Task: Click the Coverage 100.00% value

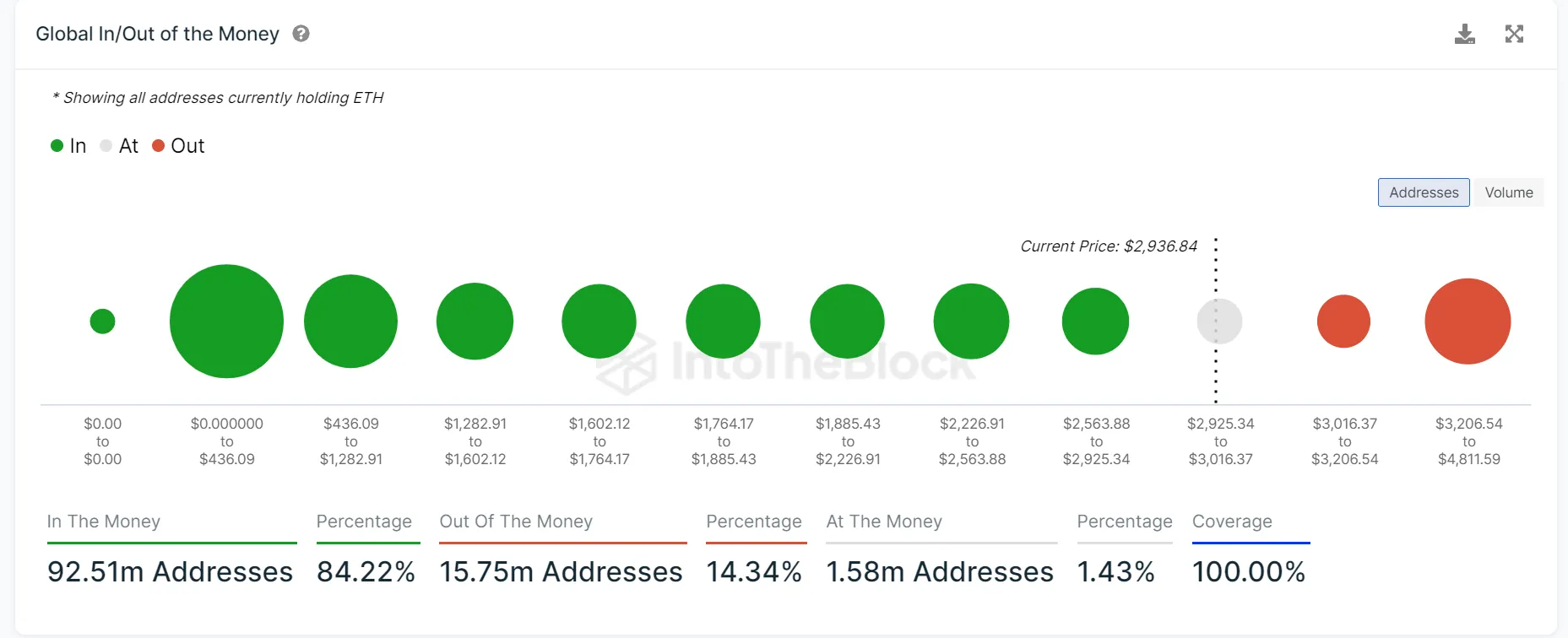Action: tap(1248, 571)
